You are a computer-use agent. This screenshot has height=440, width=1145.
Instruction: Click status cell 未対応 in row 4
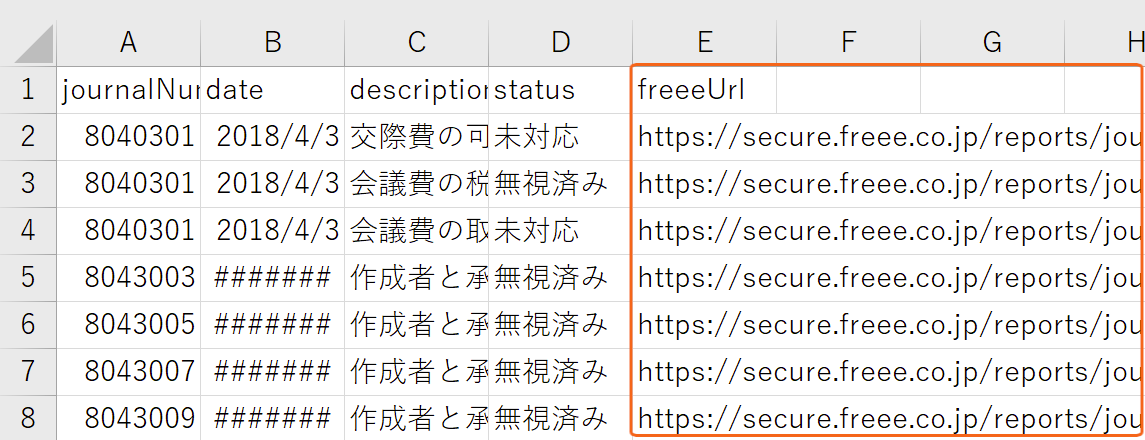click(x=560, y=231)
